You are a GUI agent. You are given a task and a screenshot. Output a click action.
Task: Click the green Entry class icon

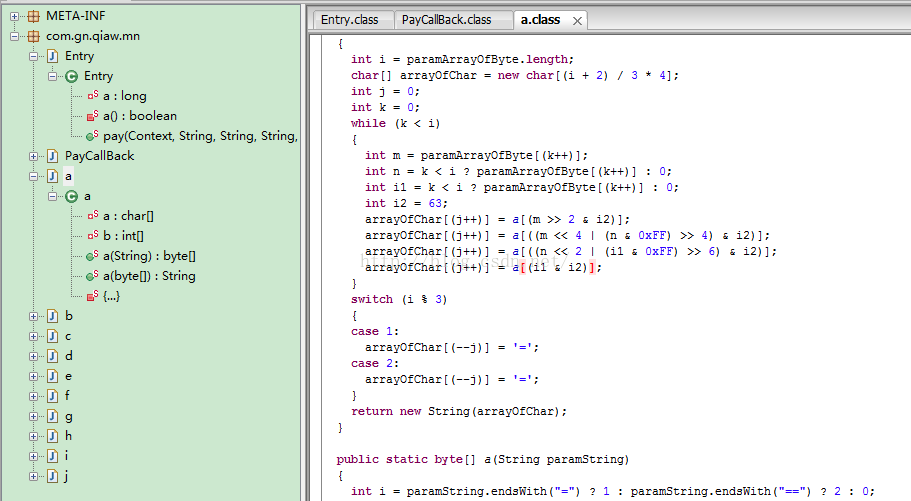click(71, 76)
